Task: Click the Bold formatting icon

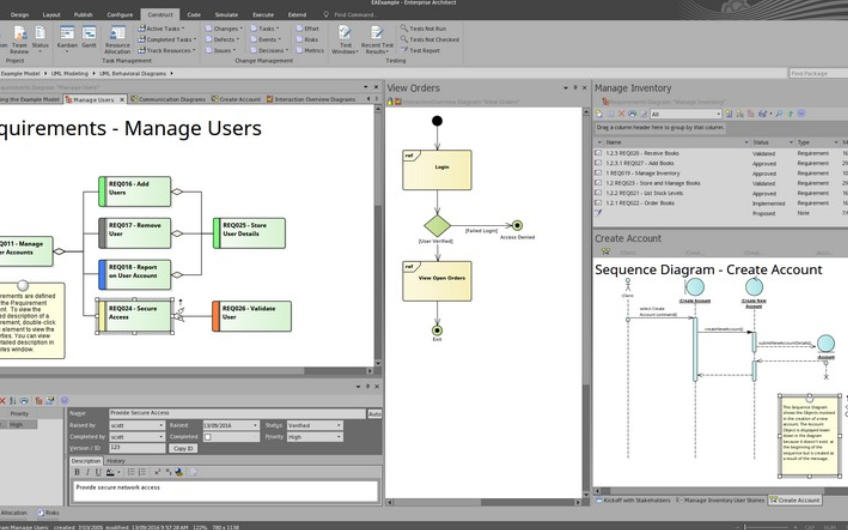Action: pyautogui.click(x=77, y=472)
